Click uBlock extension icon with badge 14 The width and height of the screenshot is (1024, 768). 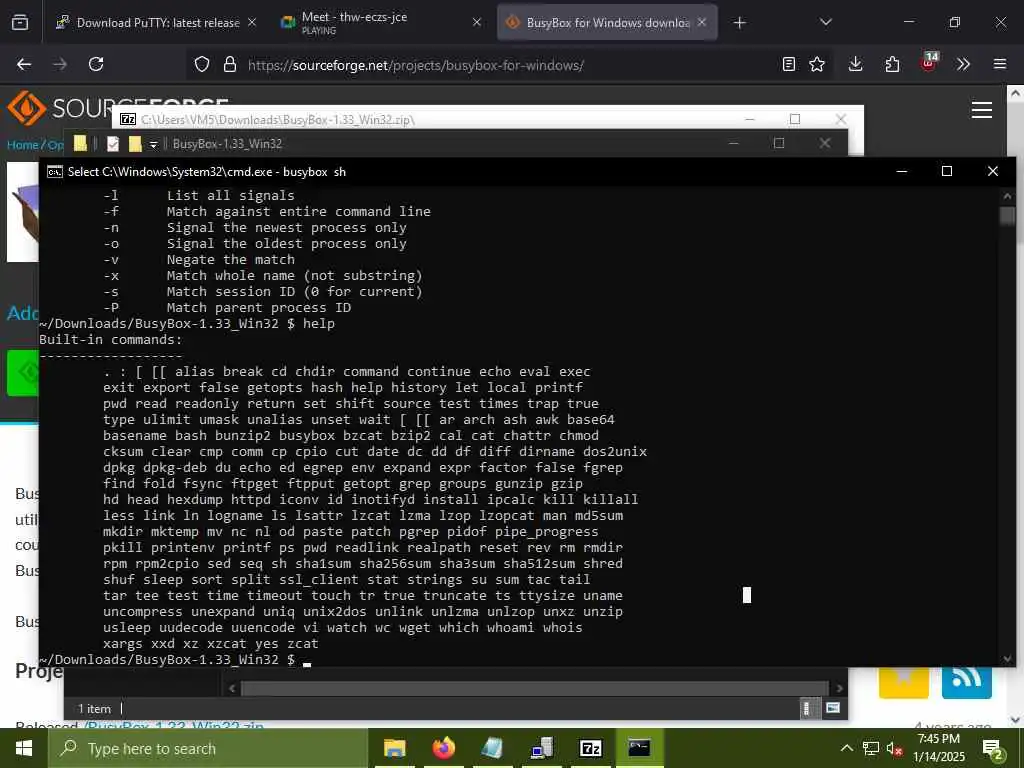point(929,63)
